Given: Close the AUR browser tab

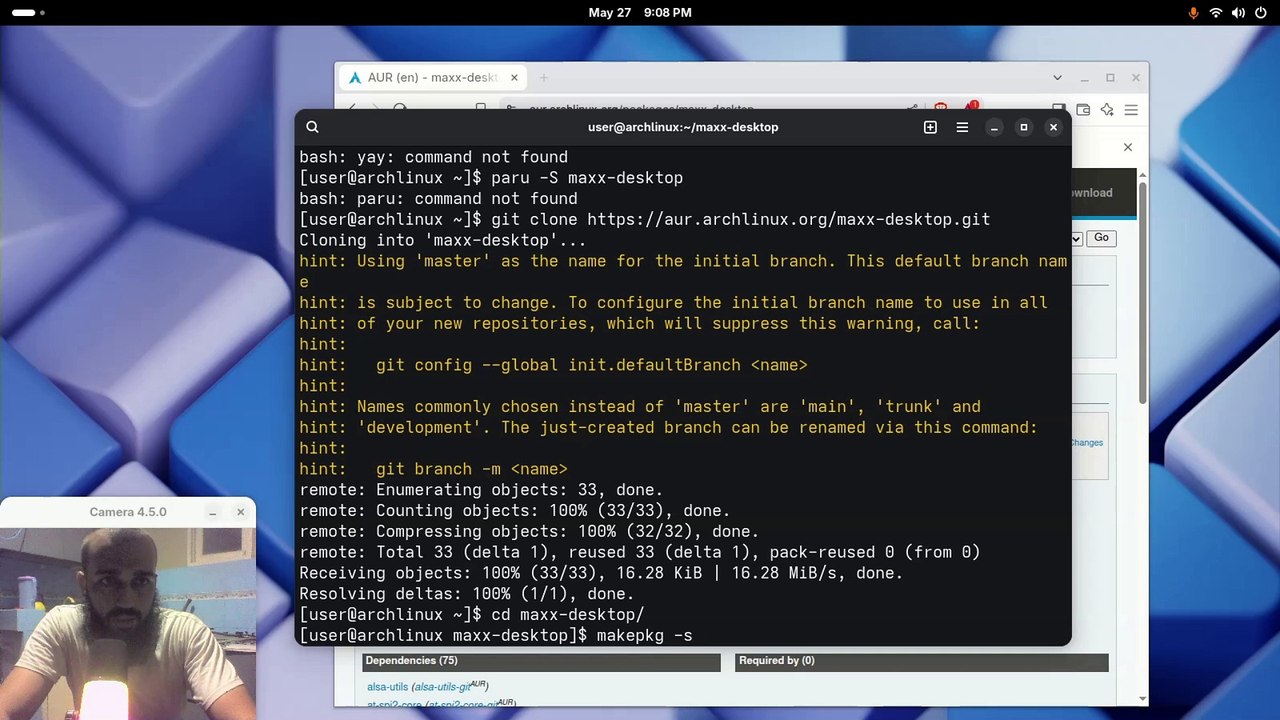Looking at the screenshot, I should tap(514, 77).
